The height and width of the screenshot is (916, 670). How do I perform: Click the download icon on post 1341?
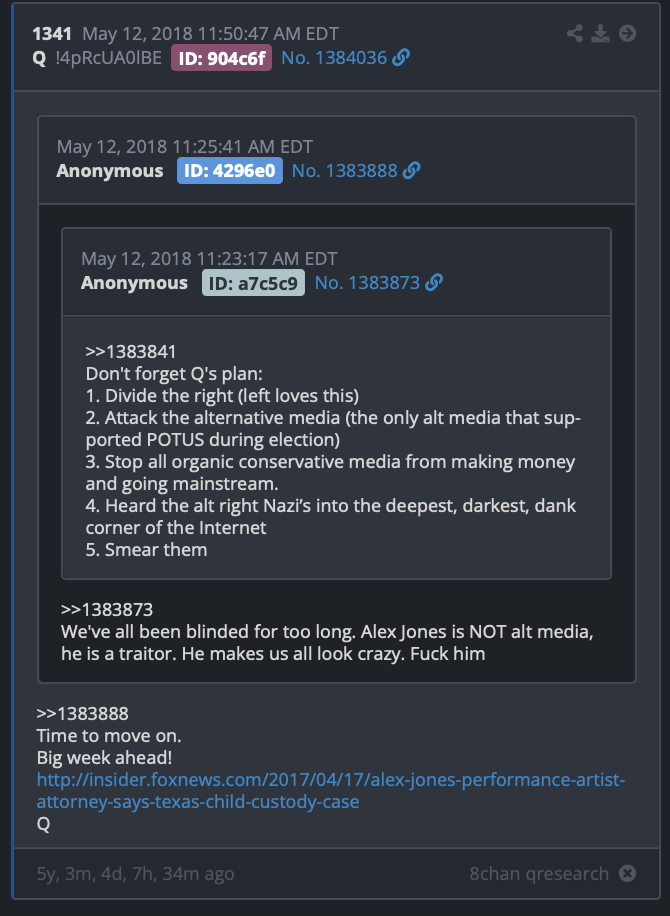click(600, 33)
